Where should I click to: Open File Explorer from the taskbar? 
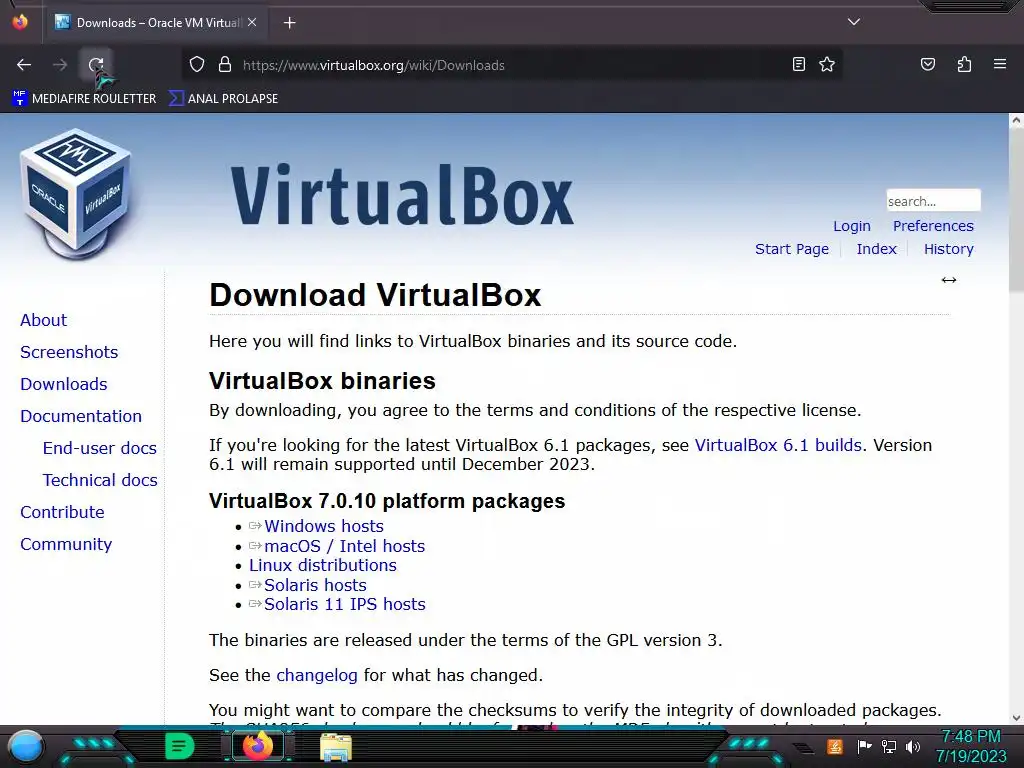click(x=336, y=747)
